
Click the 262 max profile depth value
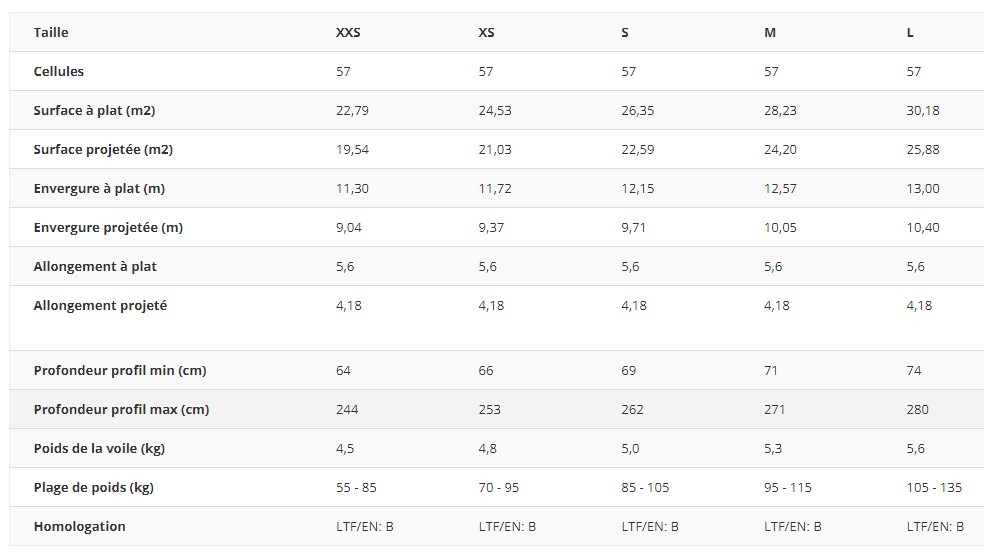(633, 410)
